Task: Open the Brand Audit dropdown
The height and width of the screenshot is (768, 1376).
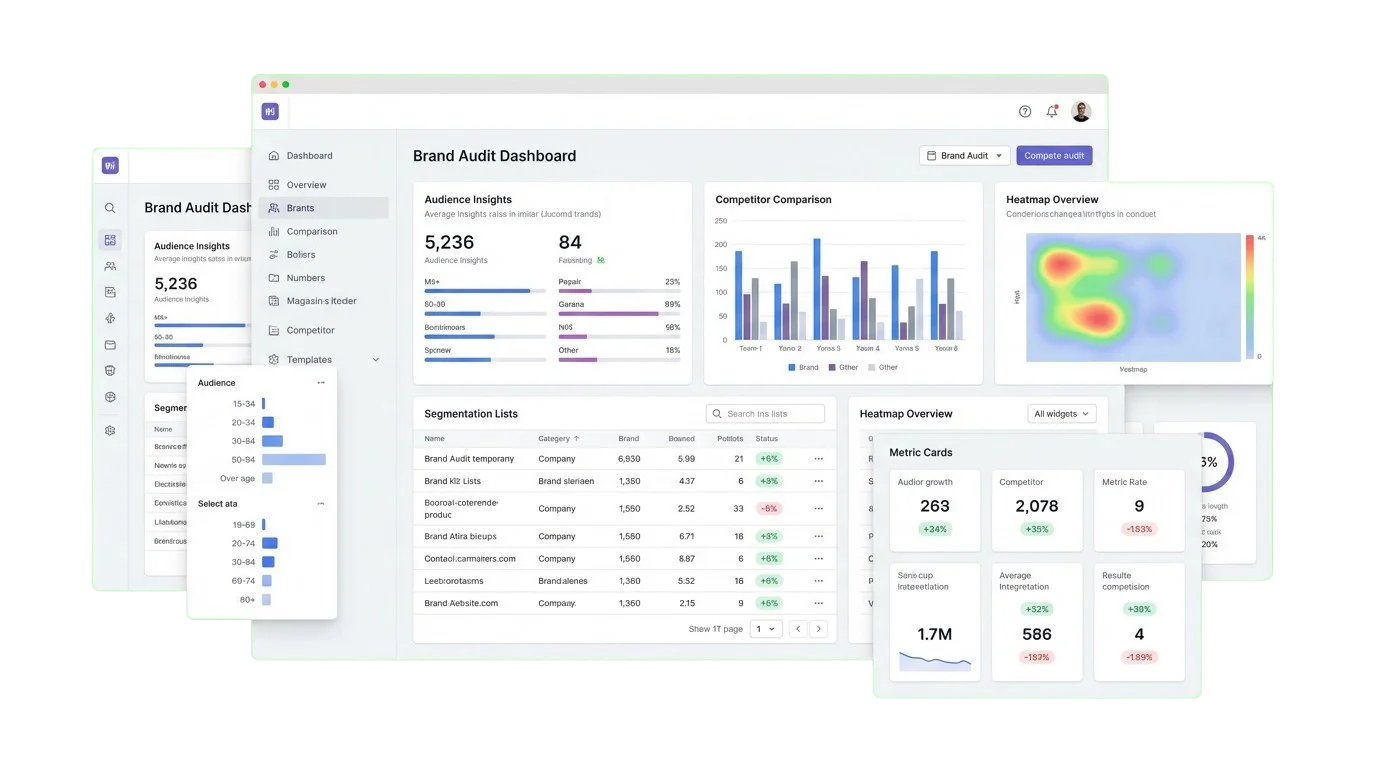Action: point(964,156)
